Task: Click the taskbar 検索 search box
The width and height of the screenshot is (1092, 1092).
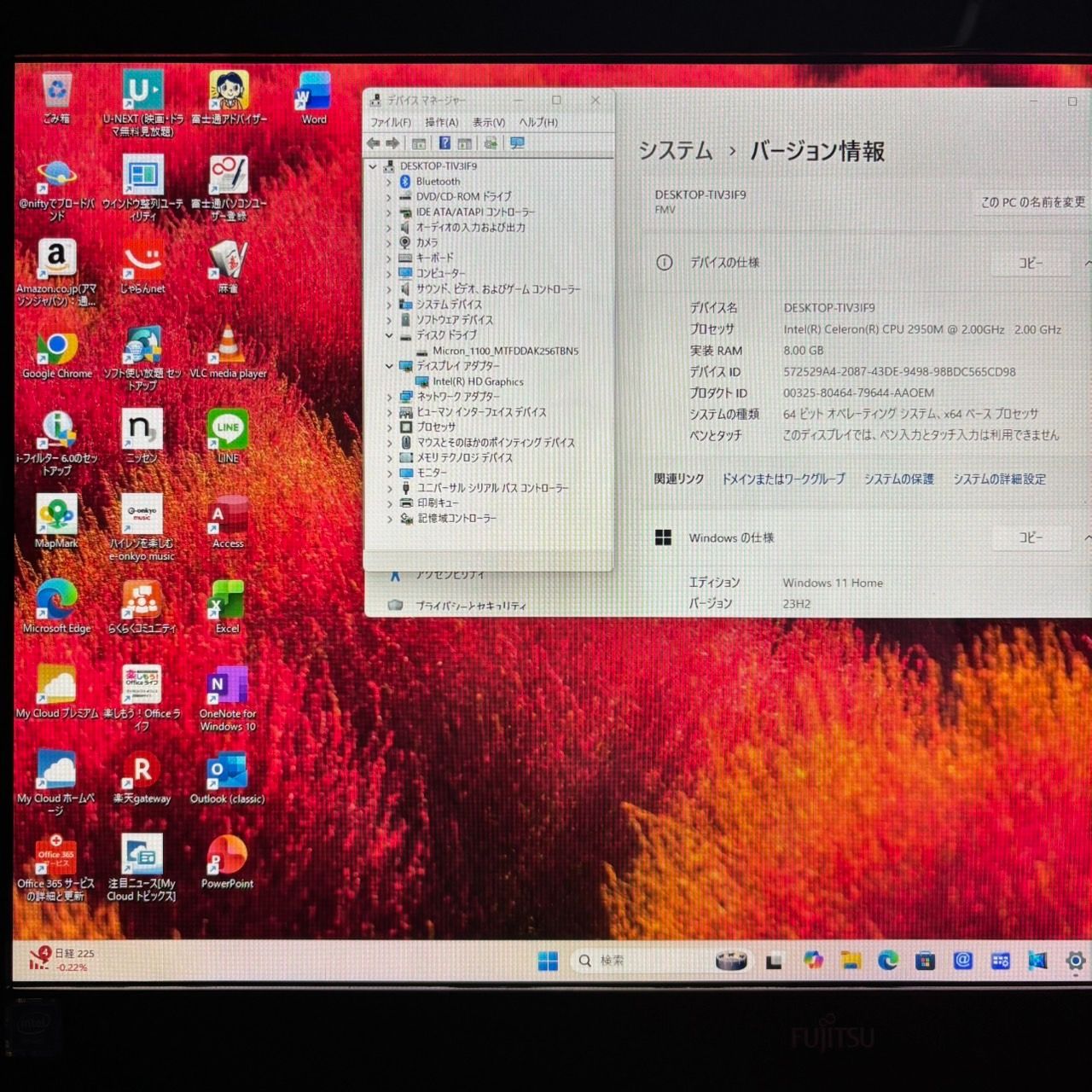Action: [x=640, y=961]
